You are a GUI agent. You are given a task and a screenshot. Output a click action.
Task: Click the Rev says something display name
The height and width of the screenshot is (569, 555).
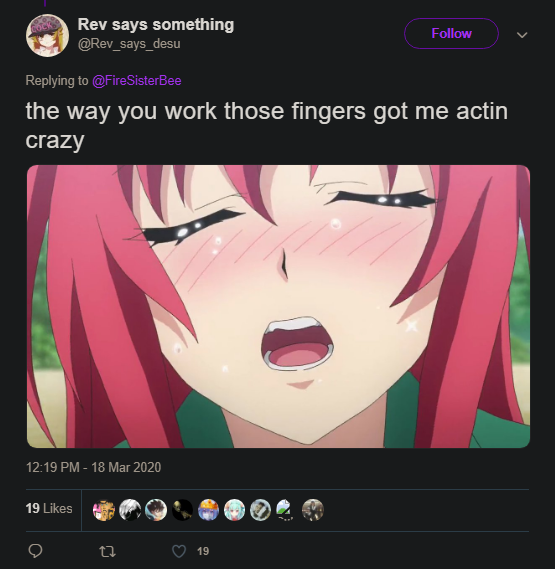pyautogui.click(x=156, y=25)
